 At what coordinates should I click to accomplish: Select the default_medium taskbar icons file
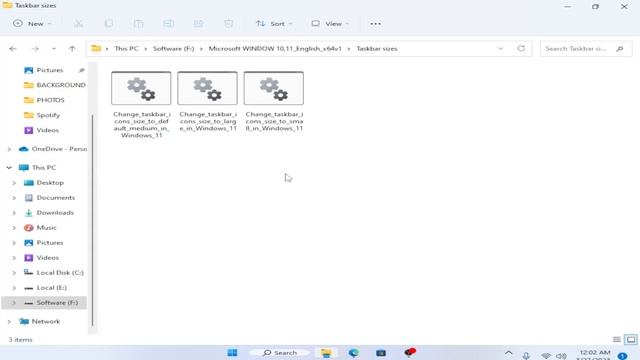[x=141, y=105]
